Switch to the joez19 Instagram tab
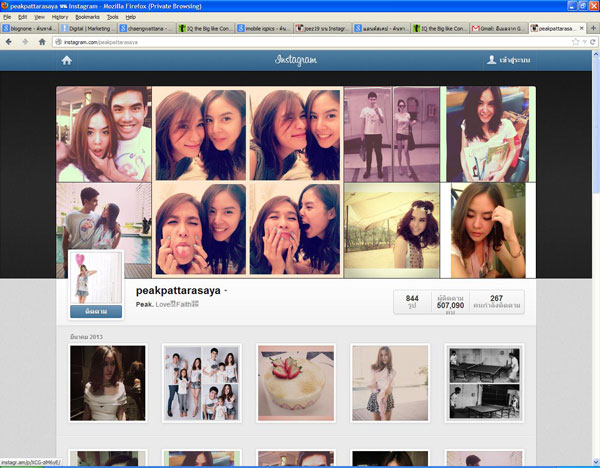This screenshot has width=600, height=468. (x=323, y=28)
